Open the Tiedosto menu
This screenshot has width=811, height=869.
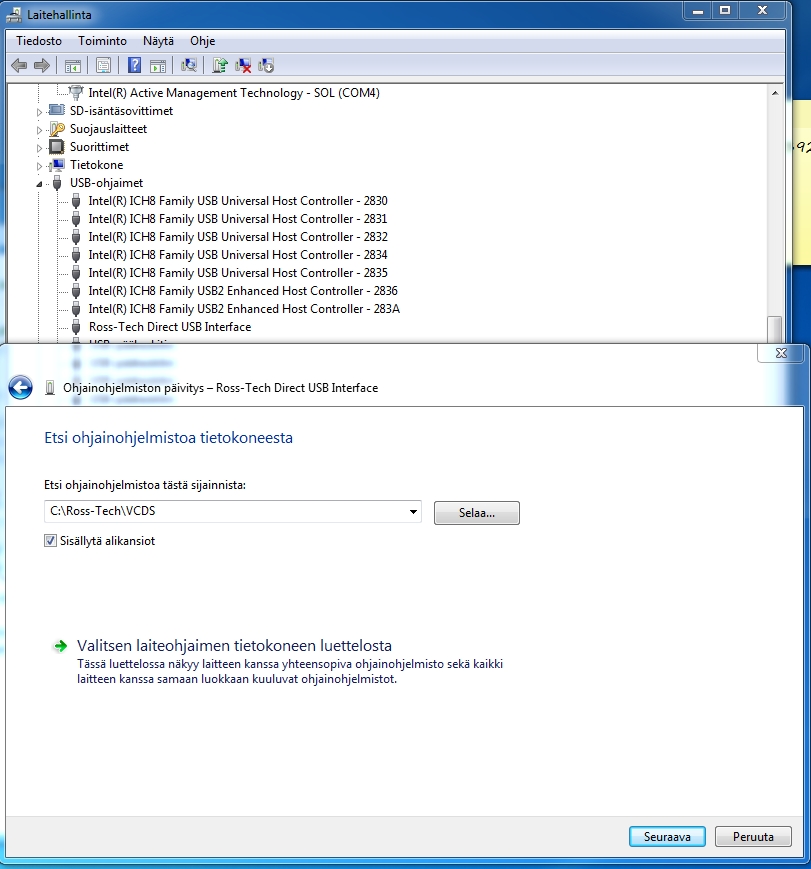click(x=39, y=41)
